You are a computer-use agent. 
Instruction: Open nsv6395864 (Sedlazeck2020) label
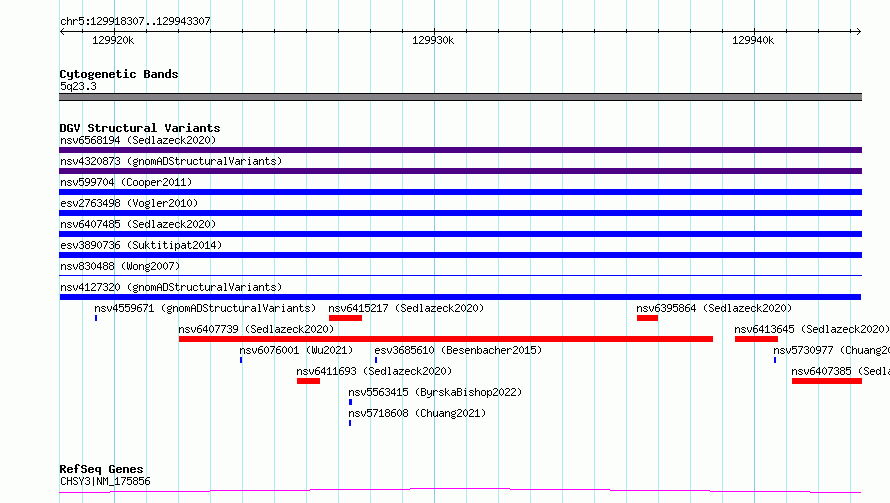click(x=713, y=308)
